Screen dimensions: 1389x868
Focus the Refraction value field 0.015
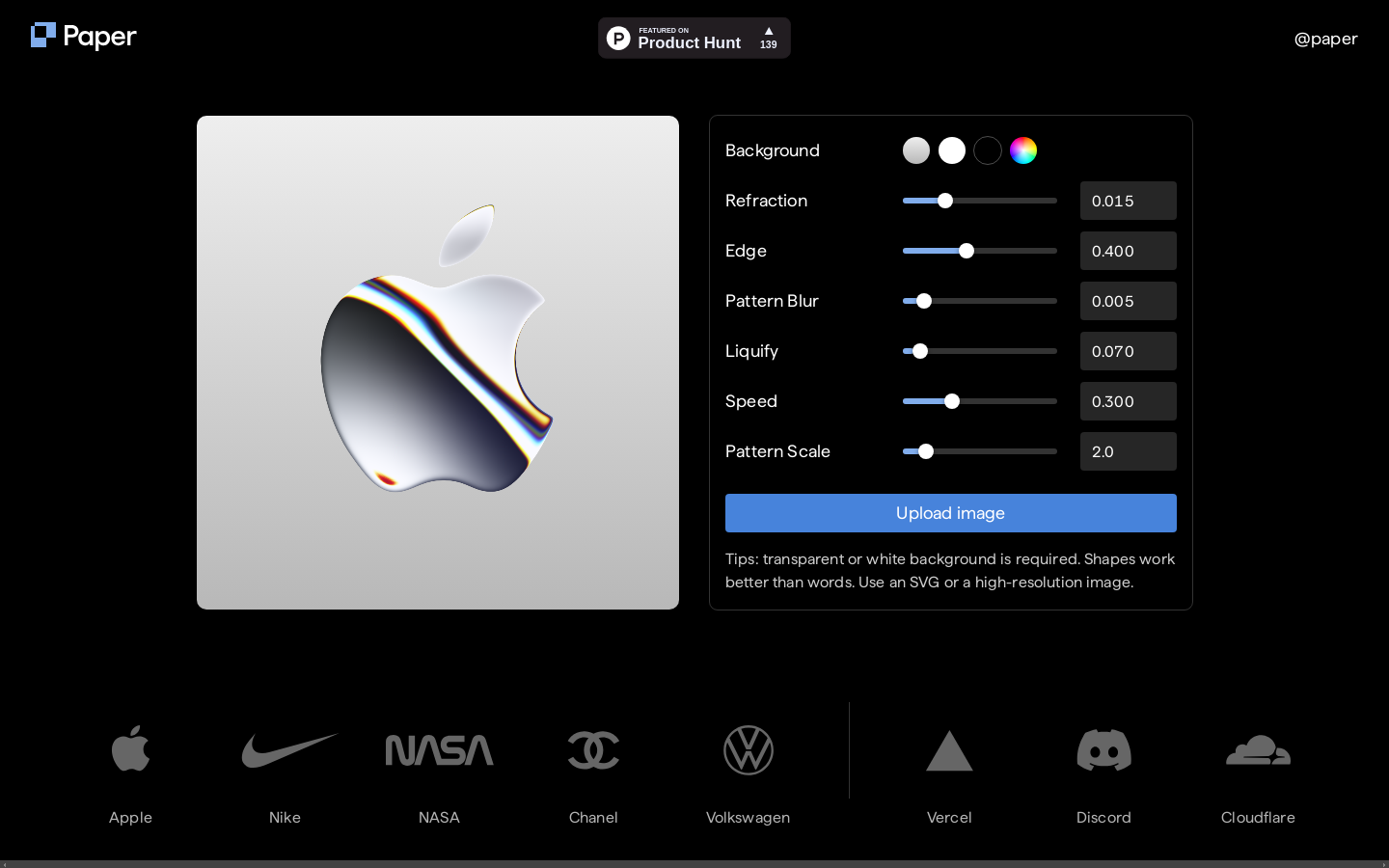[x=1129, y=201]
